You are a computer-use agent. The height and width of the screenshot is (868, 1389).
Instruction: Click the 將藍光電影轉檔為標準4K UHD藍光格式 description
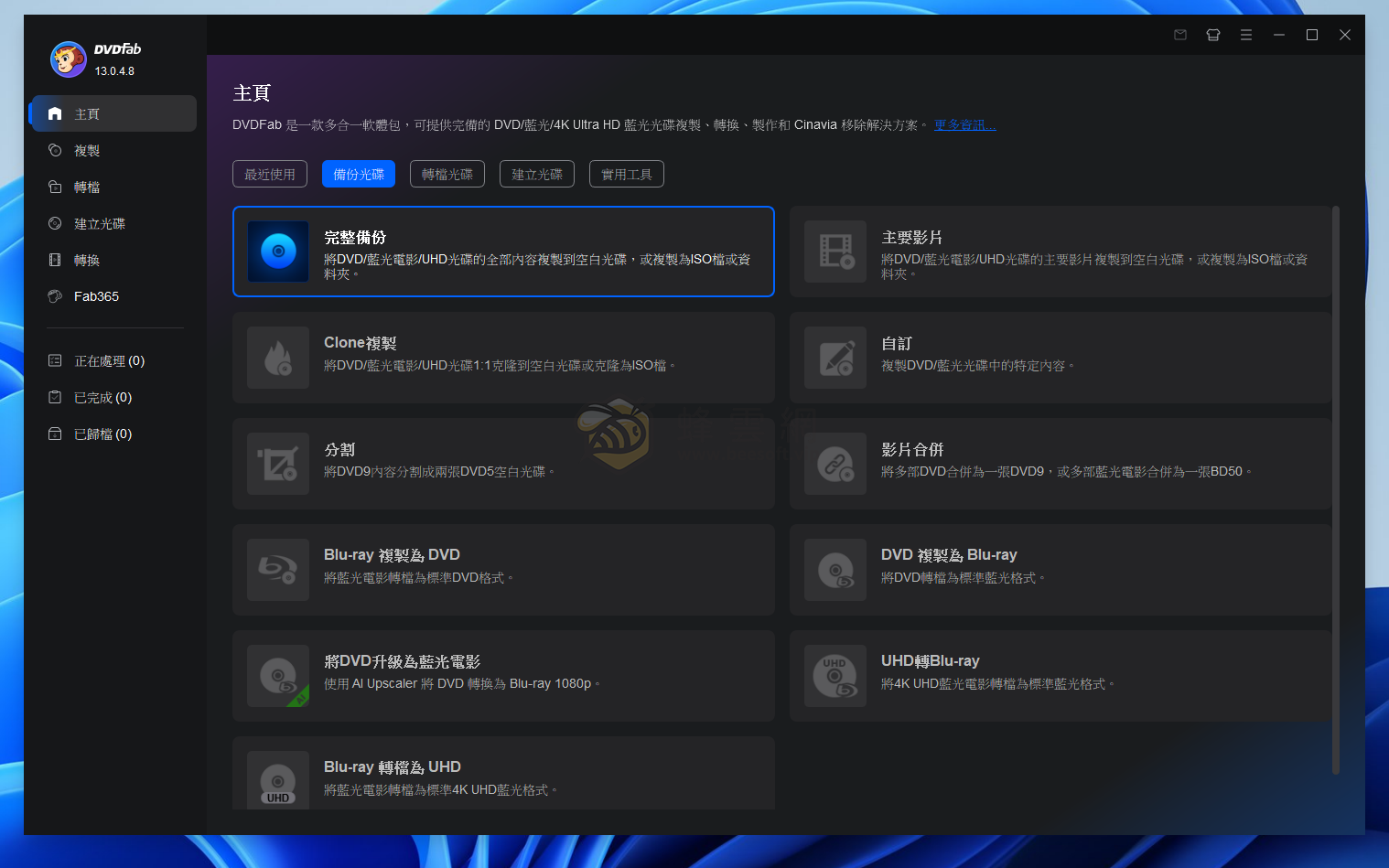coord(441,790)
